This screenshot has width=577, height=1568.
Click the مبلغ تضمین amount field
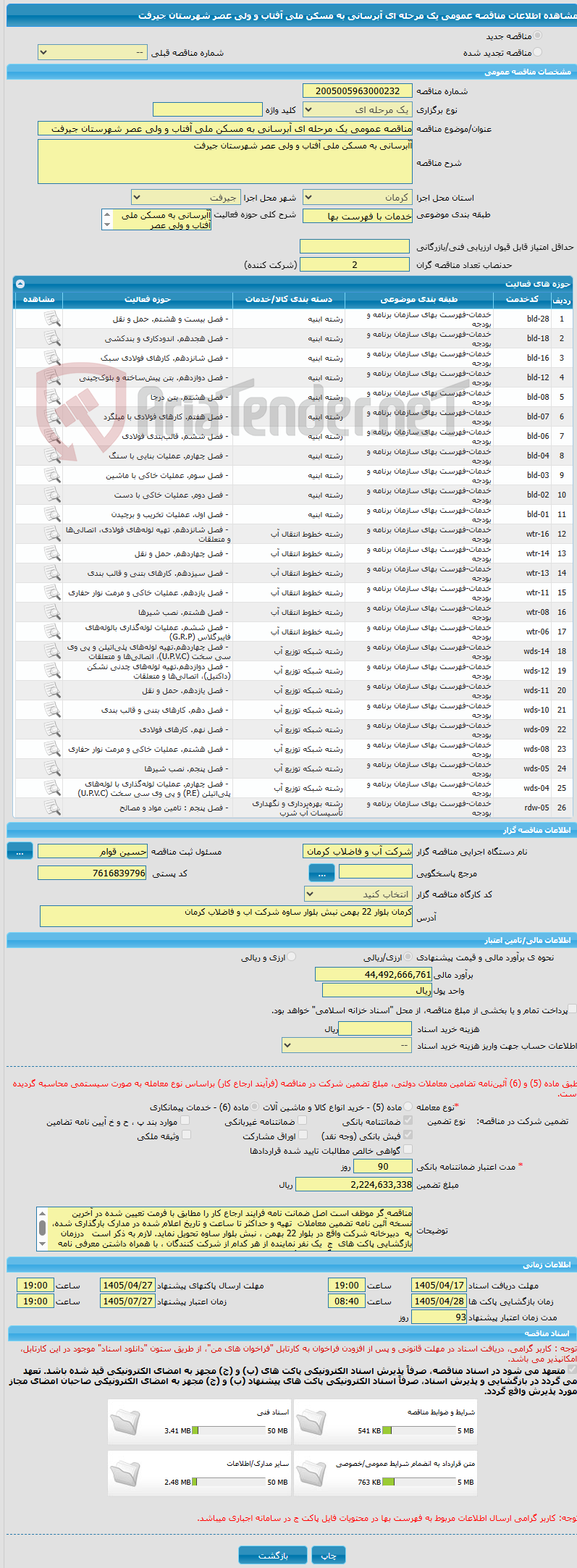coord(355,1185)
